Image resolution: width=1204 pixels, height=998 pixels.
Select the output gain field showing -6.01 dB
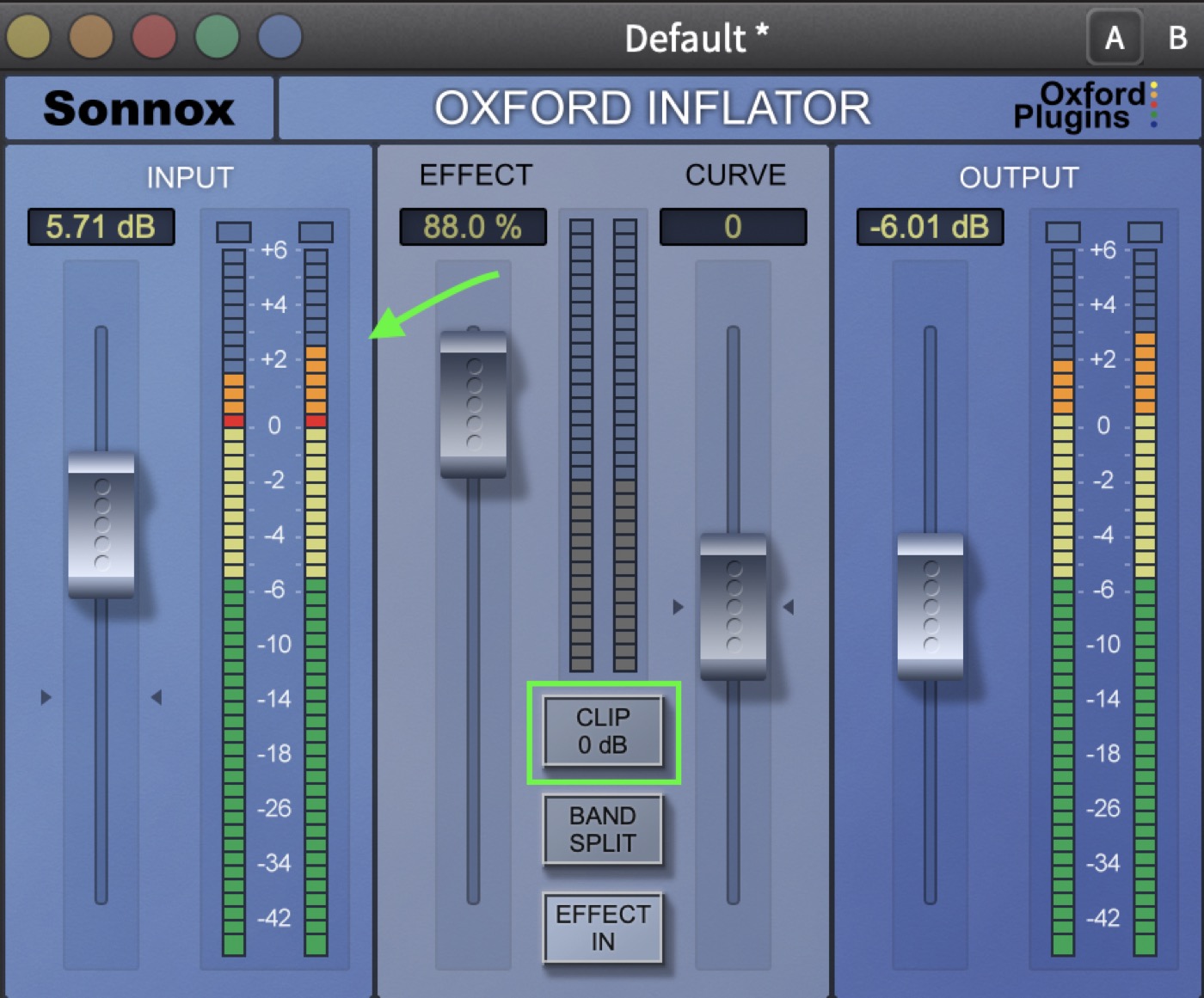pyautogui.click(x=930, y=227)
